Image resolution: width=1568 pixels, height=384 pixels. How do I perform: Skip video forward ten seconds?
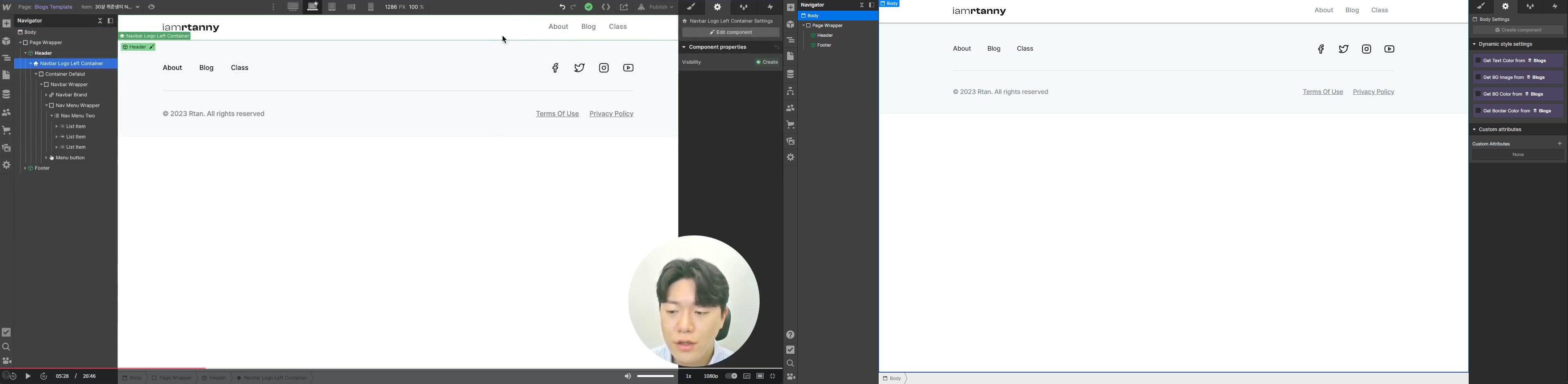pos(44,376)
